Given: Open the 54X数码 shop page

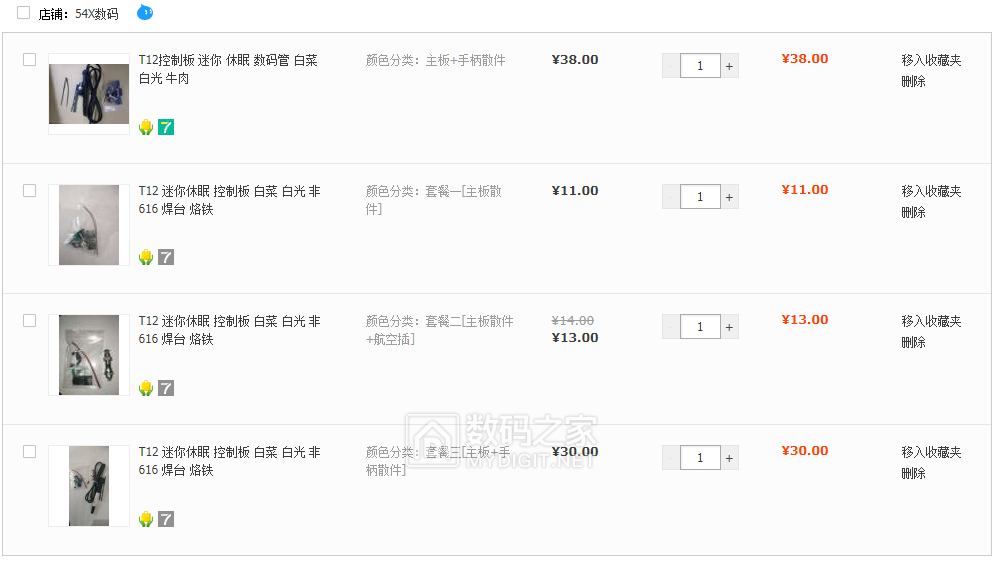Looking at the screenshot, I should click(x=96, y=14).
